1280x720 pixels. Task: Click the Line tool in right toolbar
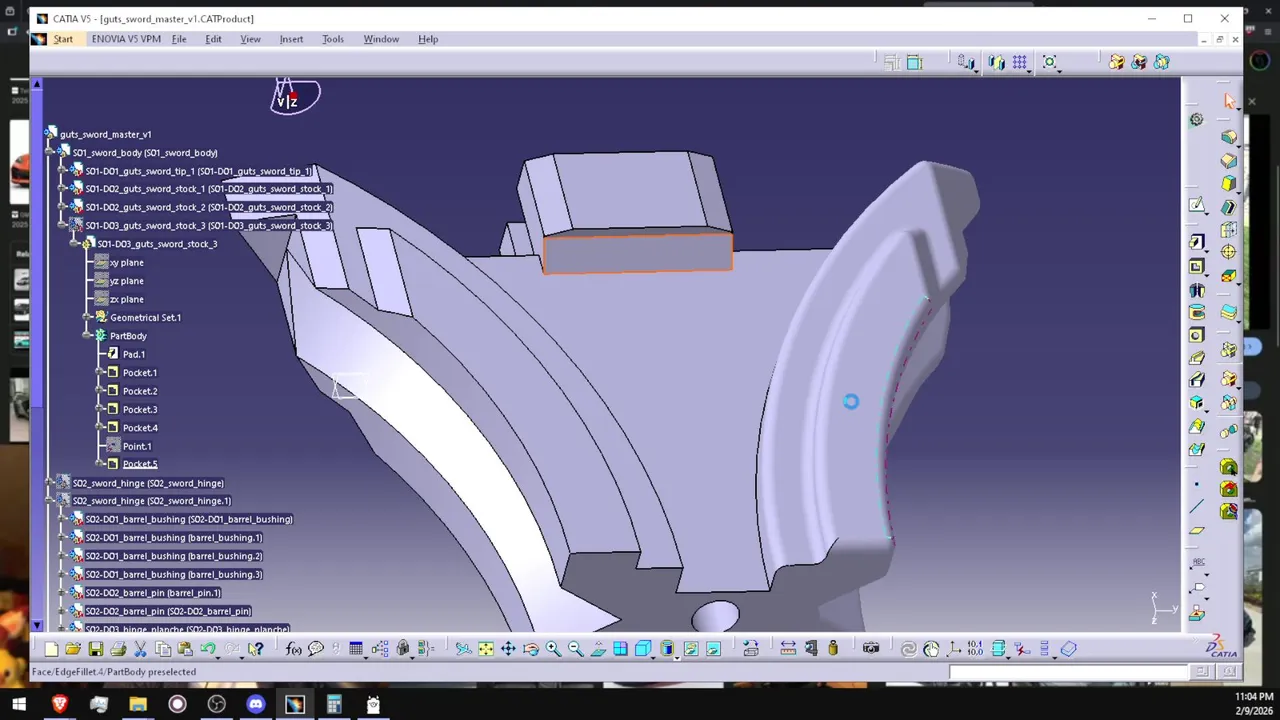1197,508
